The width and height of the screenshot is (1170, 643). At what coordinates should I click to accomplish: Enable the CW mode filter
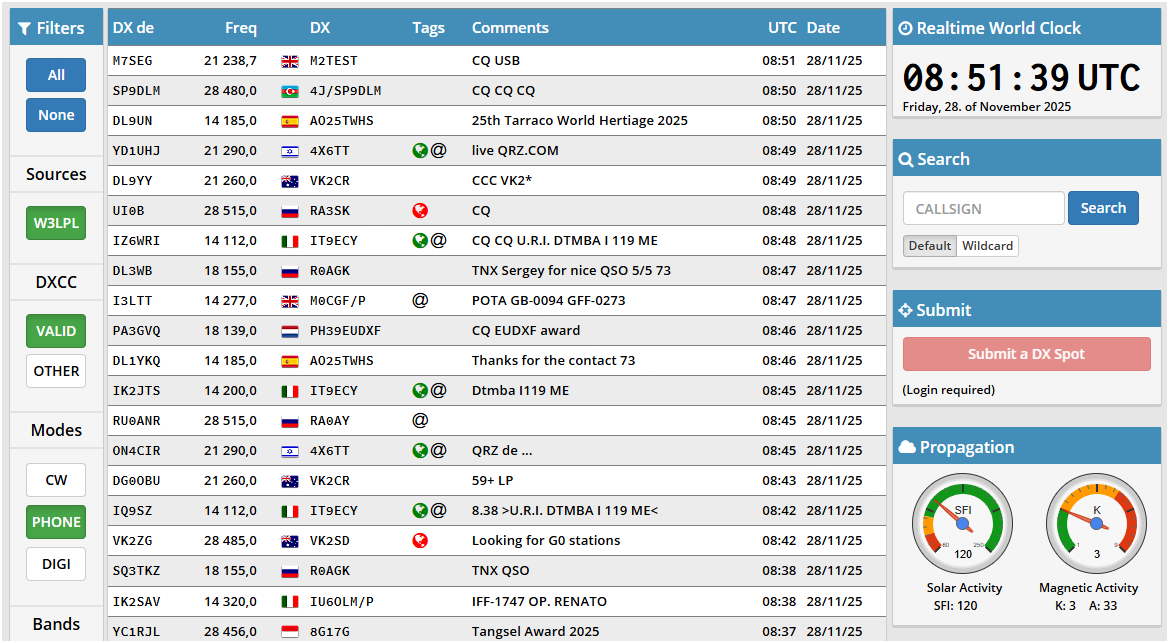click(x=56, y=480)
